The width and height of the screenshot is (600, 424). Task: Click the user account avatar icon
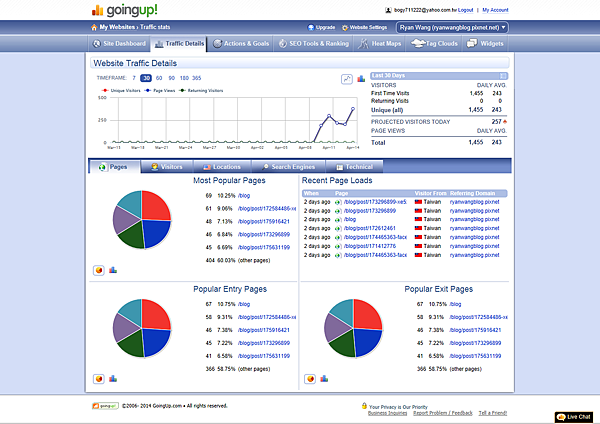[x=388, y=10]
